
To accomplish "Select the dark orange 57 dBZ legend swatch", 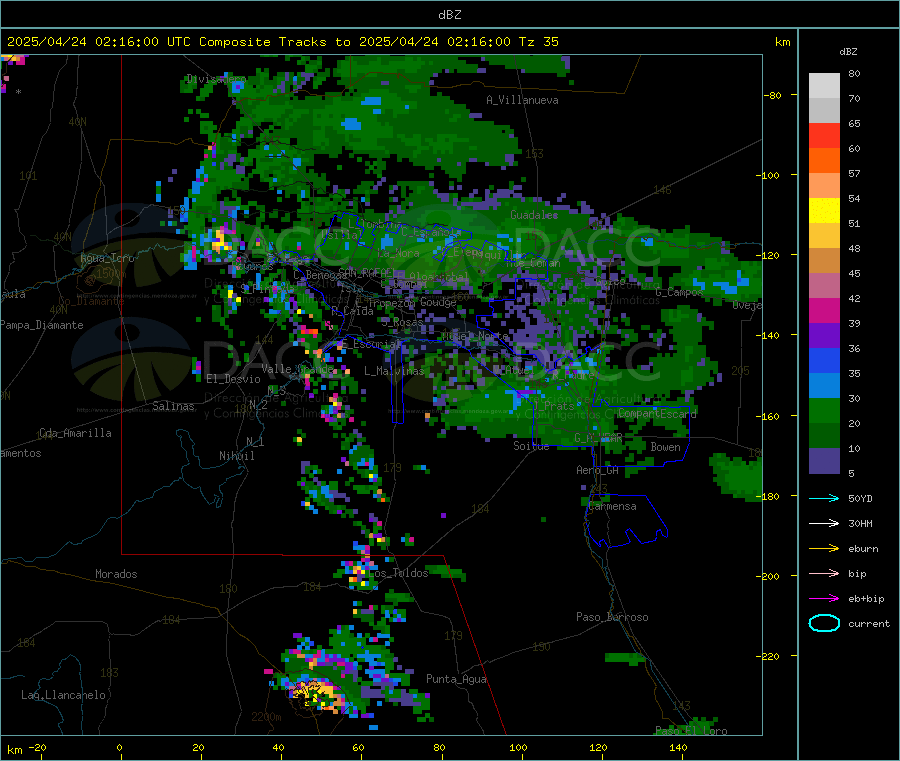I will pos(824,161).
